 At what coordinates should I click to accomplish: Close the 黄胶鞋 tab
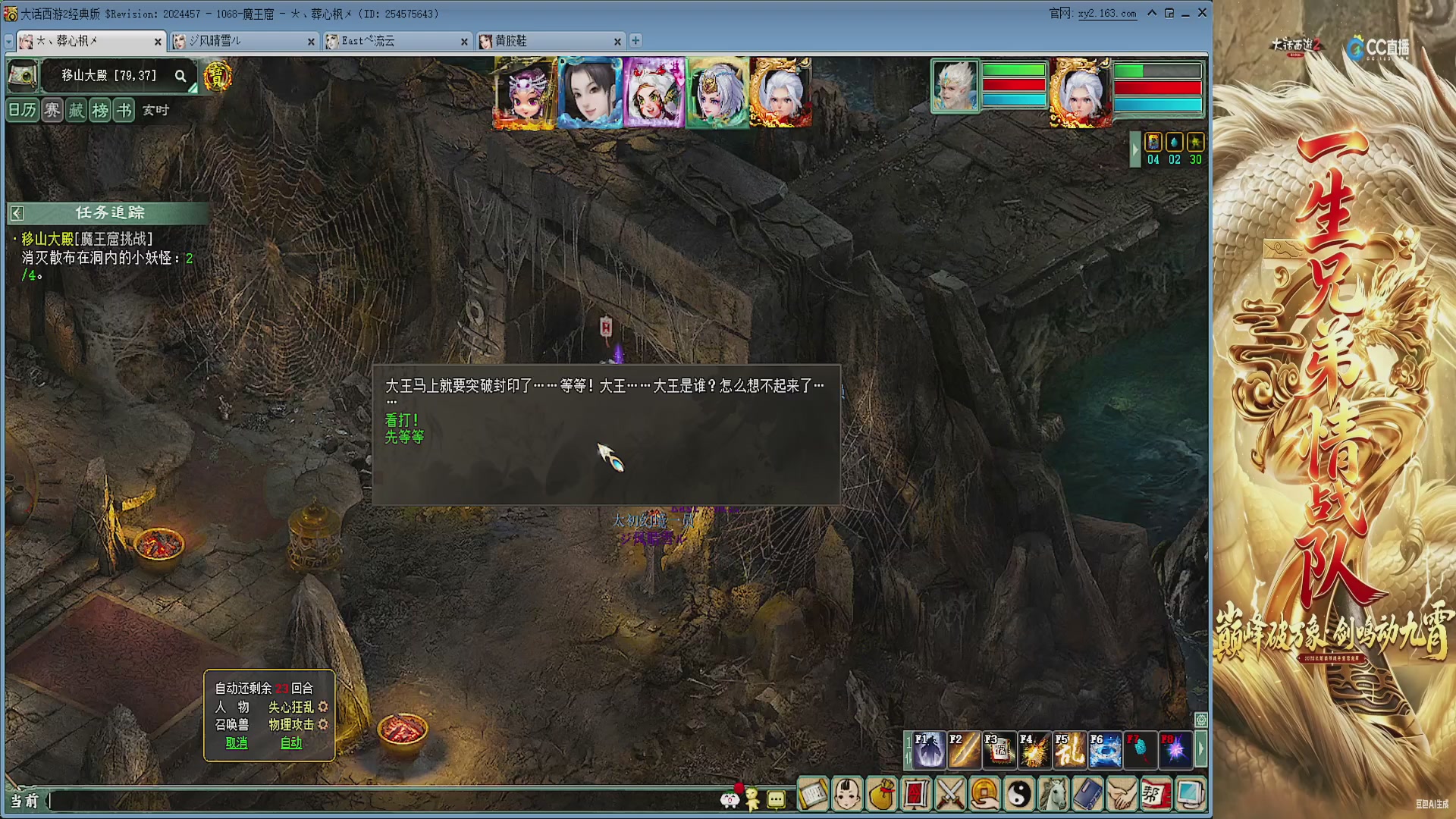point(617,42)
